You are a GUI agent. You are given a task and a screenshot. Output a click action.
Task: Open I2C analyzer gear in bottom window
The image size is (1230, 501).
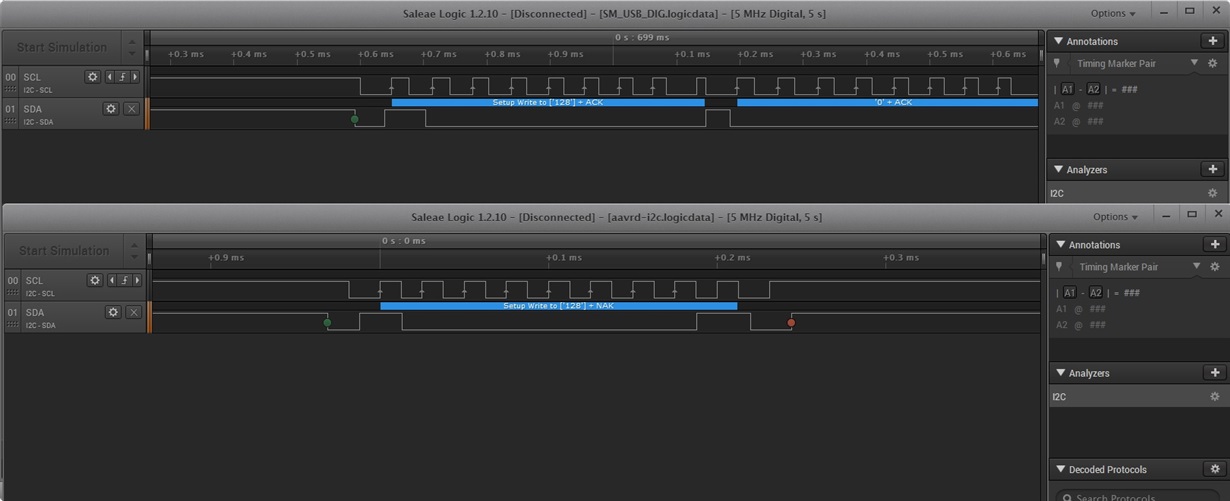[1214, 397]
